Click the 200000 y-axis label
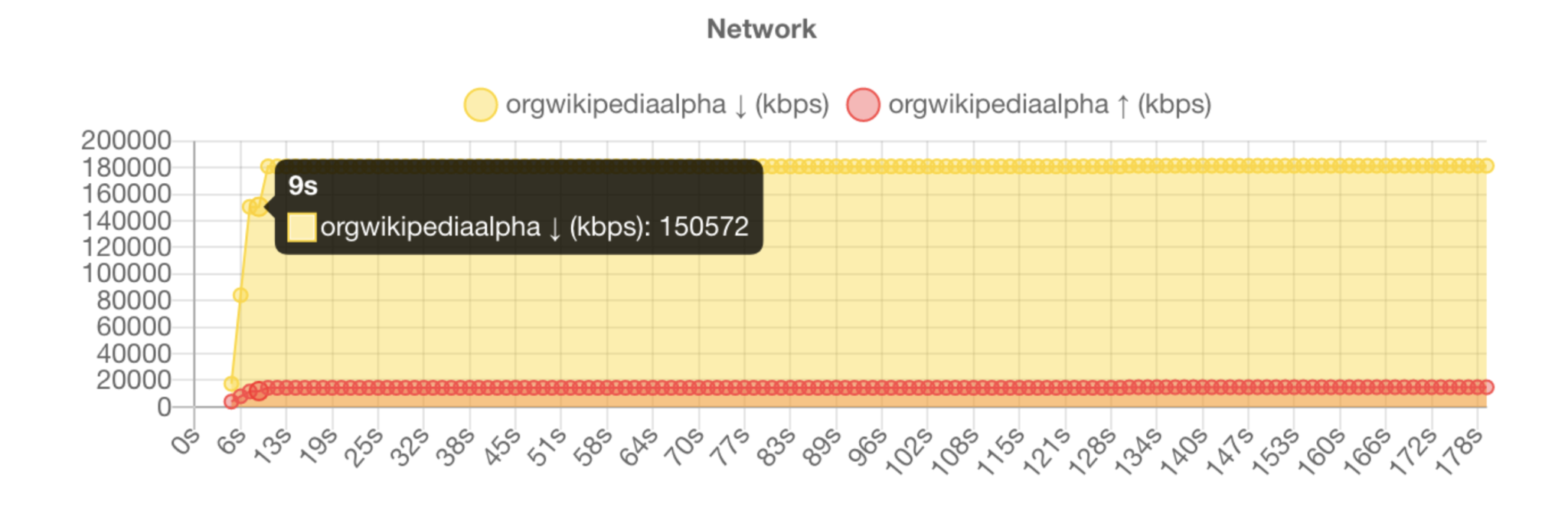The width and height of the screenshot is (1568, 521). point(126,140)
